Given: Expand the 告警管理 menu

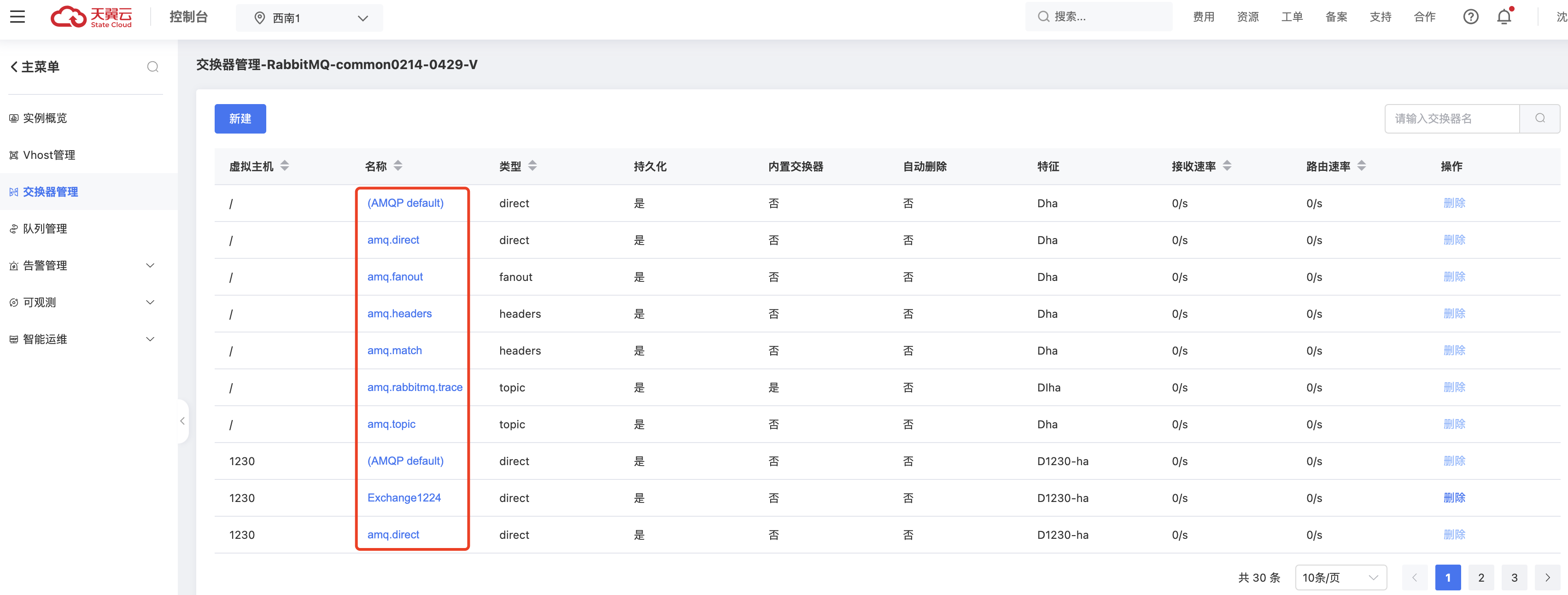Looking at the screenshot, I should pos(150,265).
